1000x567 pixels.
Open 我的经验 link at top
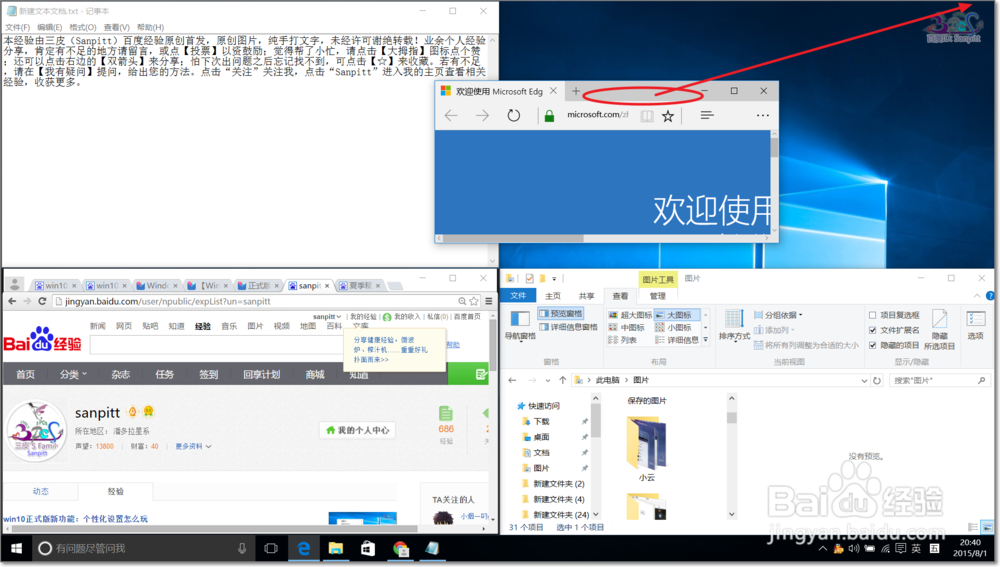363,316
